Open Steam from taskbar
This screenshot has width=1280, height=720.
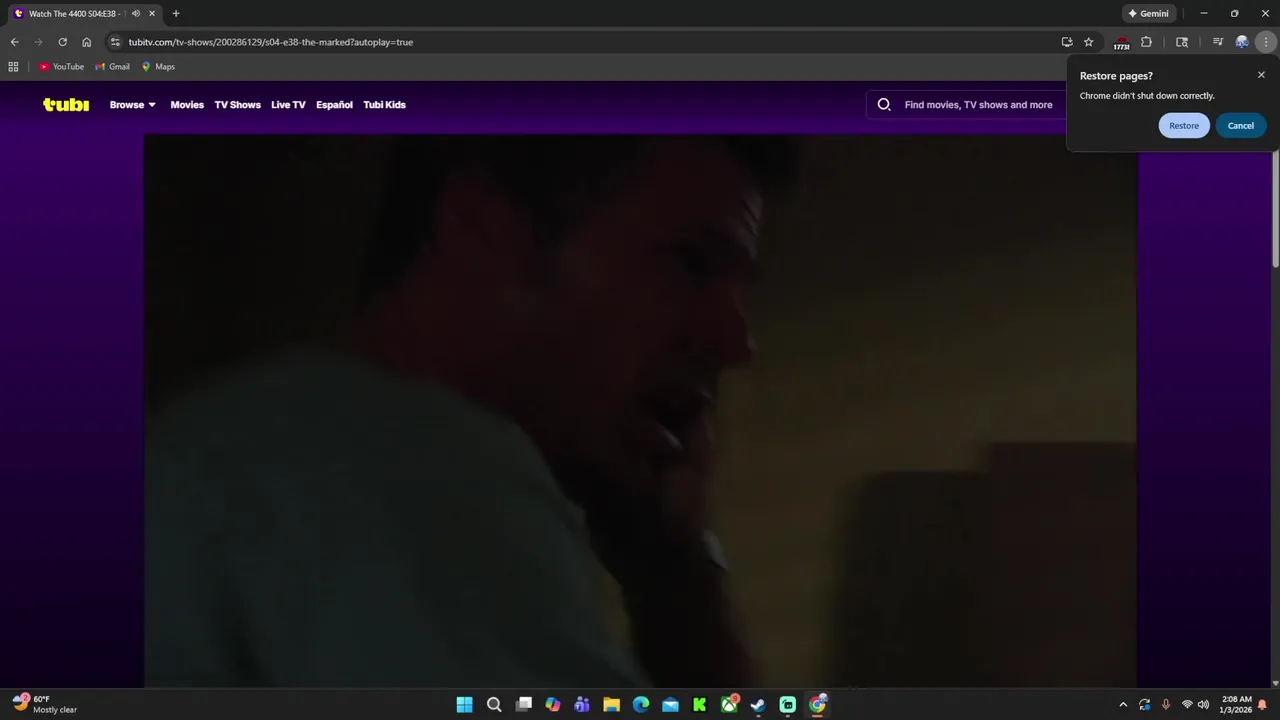point(758,705)
